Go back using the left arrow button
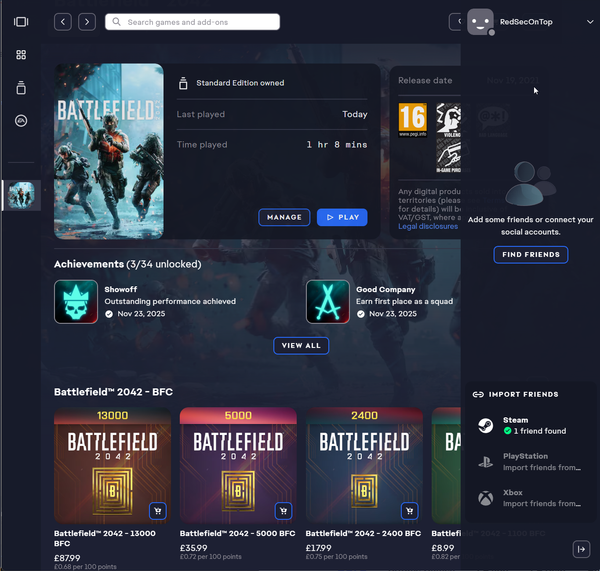600x571 pixels. point(63,21)
